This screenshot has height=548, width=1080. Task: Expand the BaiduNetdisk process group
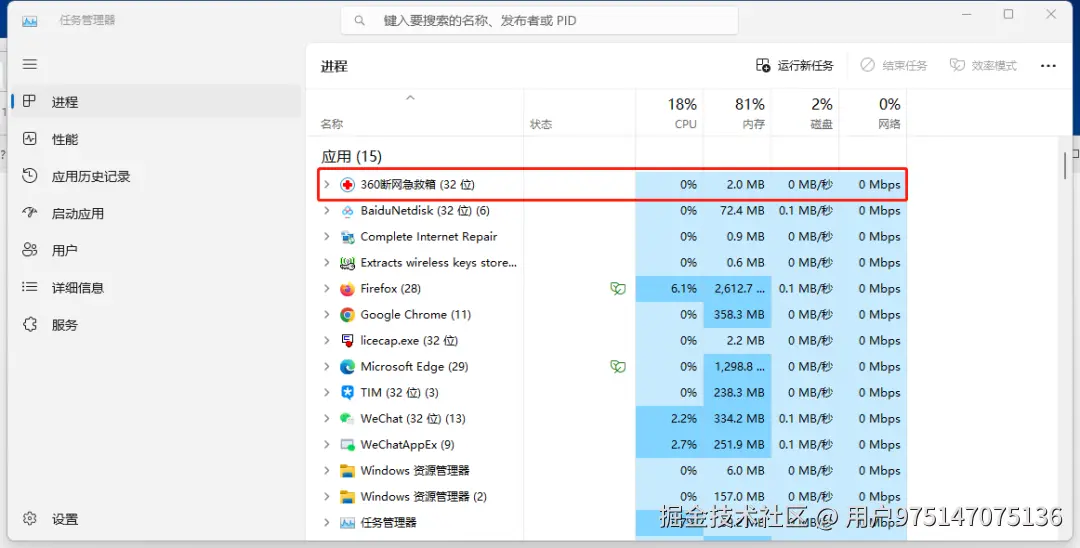pyautogui.click(x=327, y=211)
